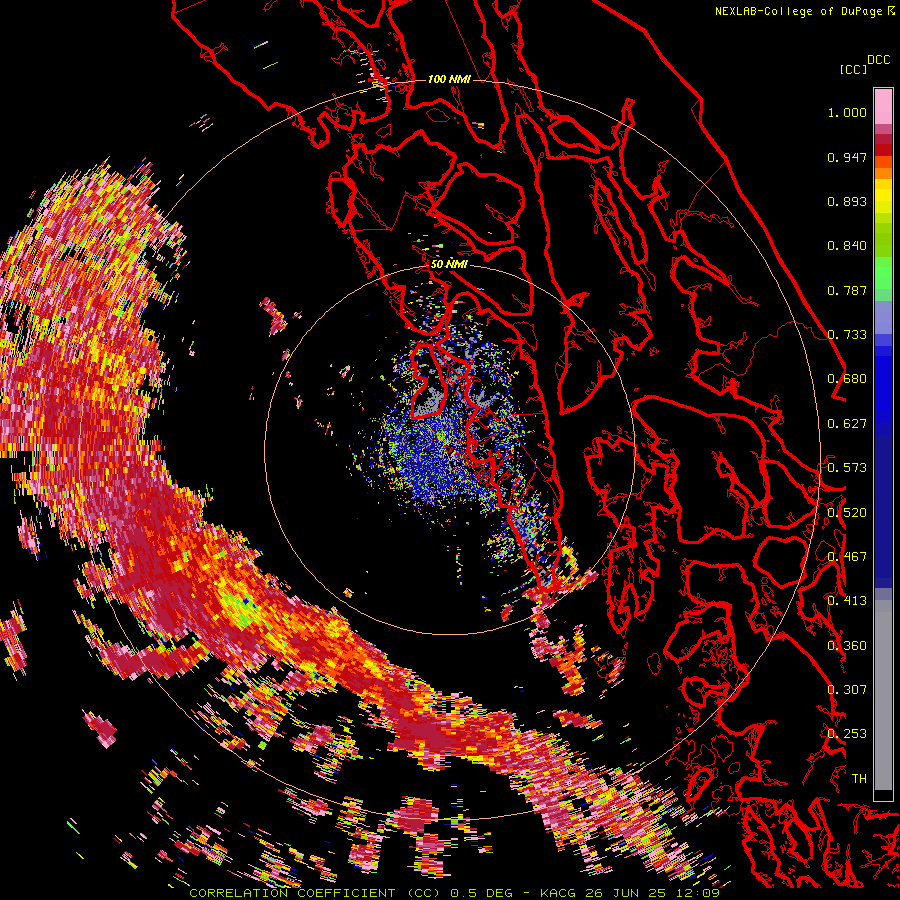Select the 0.467 legend value
The image size is (900, 900).
[x=847, y=557]
